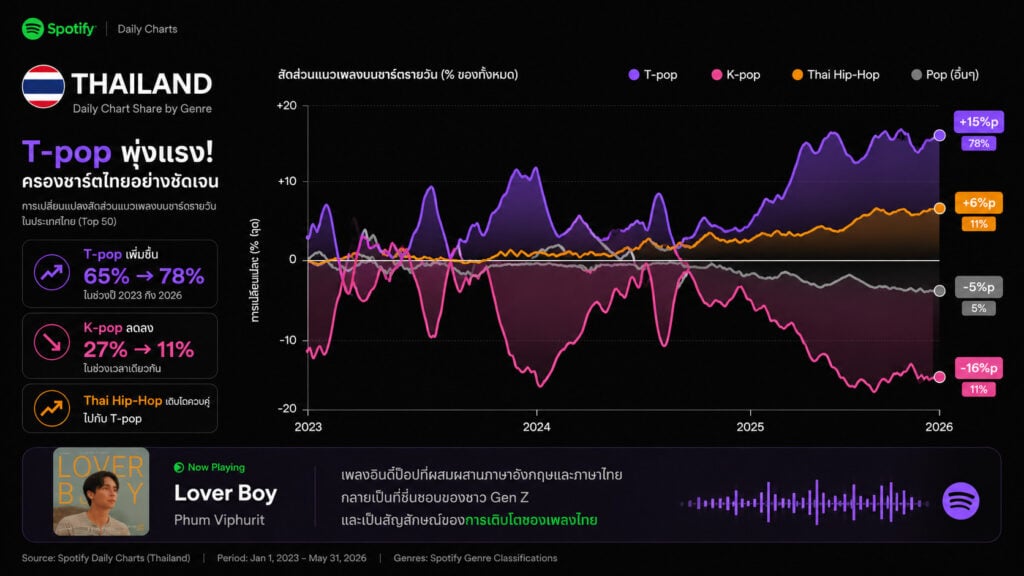
Task: Click the Period: Jan 1, 2023 footer text
Action: [x=291, y=558]
